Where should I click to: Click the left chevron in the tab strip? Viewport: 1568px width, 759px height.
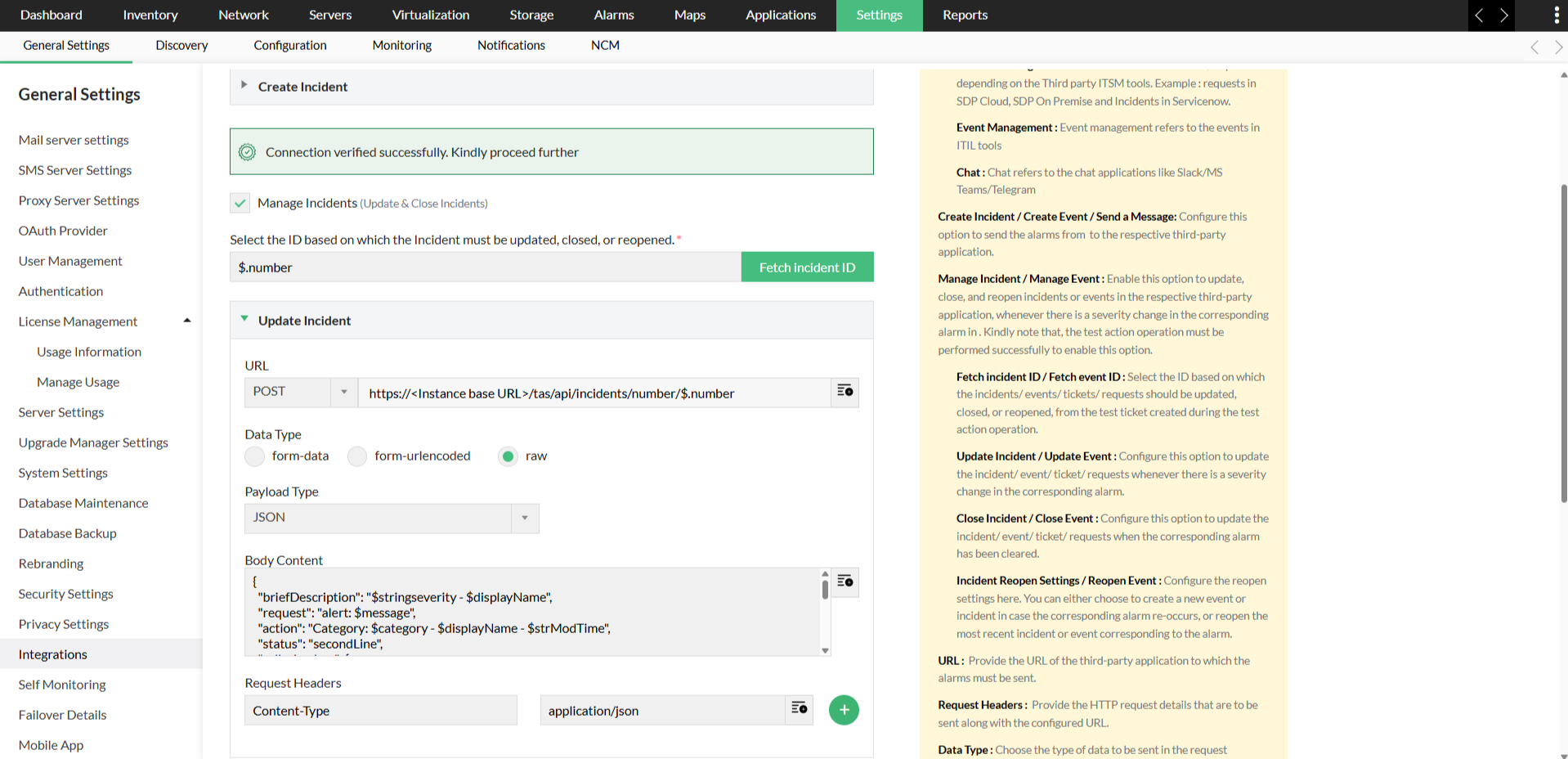[x=1534, y=47]
